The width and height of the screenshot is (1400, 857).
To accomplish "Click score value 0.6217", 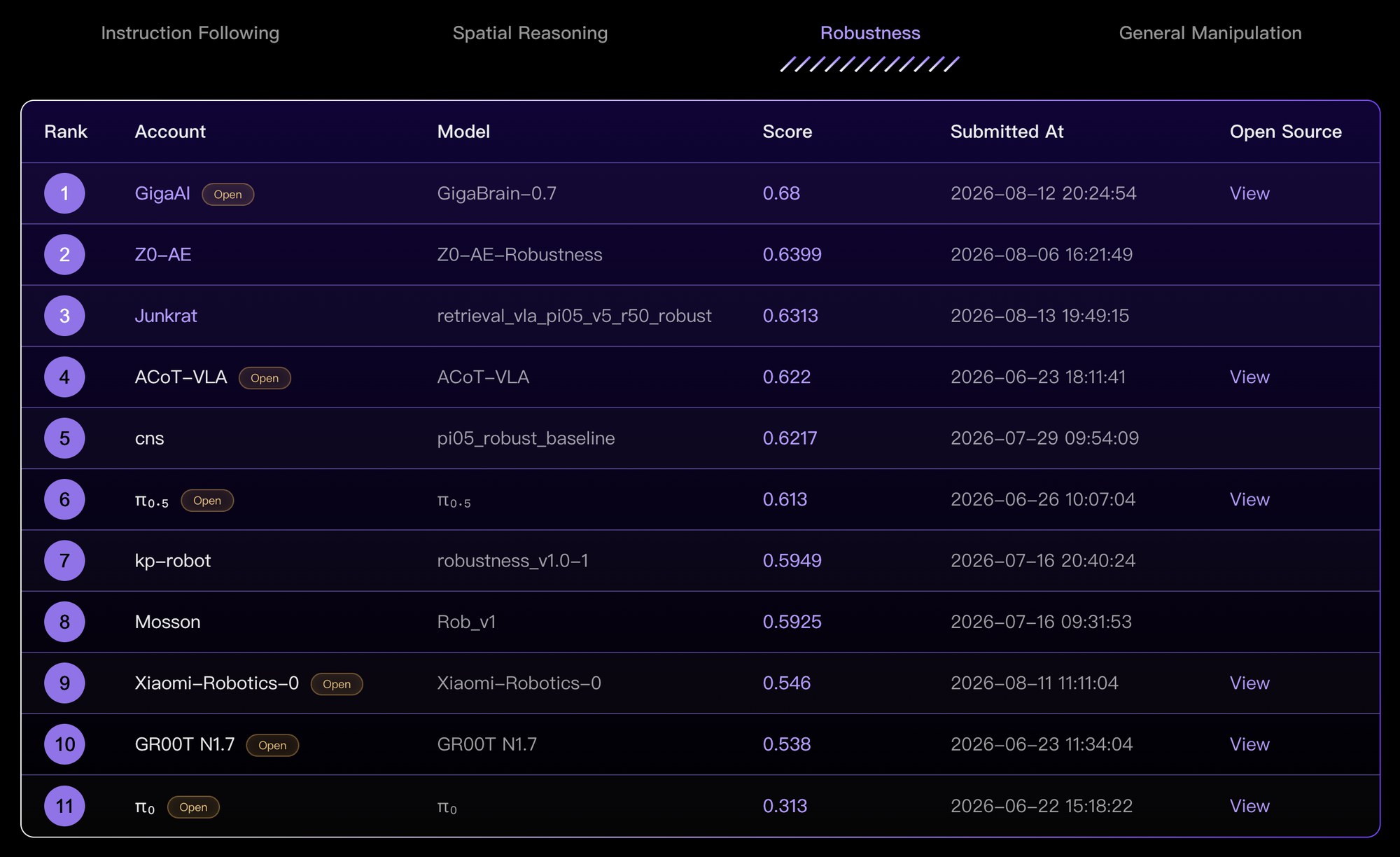I will [790, 438].
